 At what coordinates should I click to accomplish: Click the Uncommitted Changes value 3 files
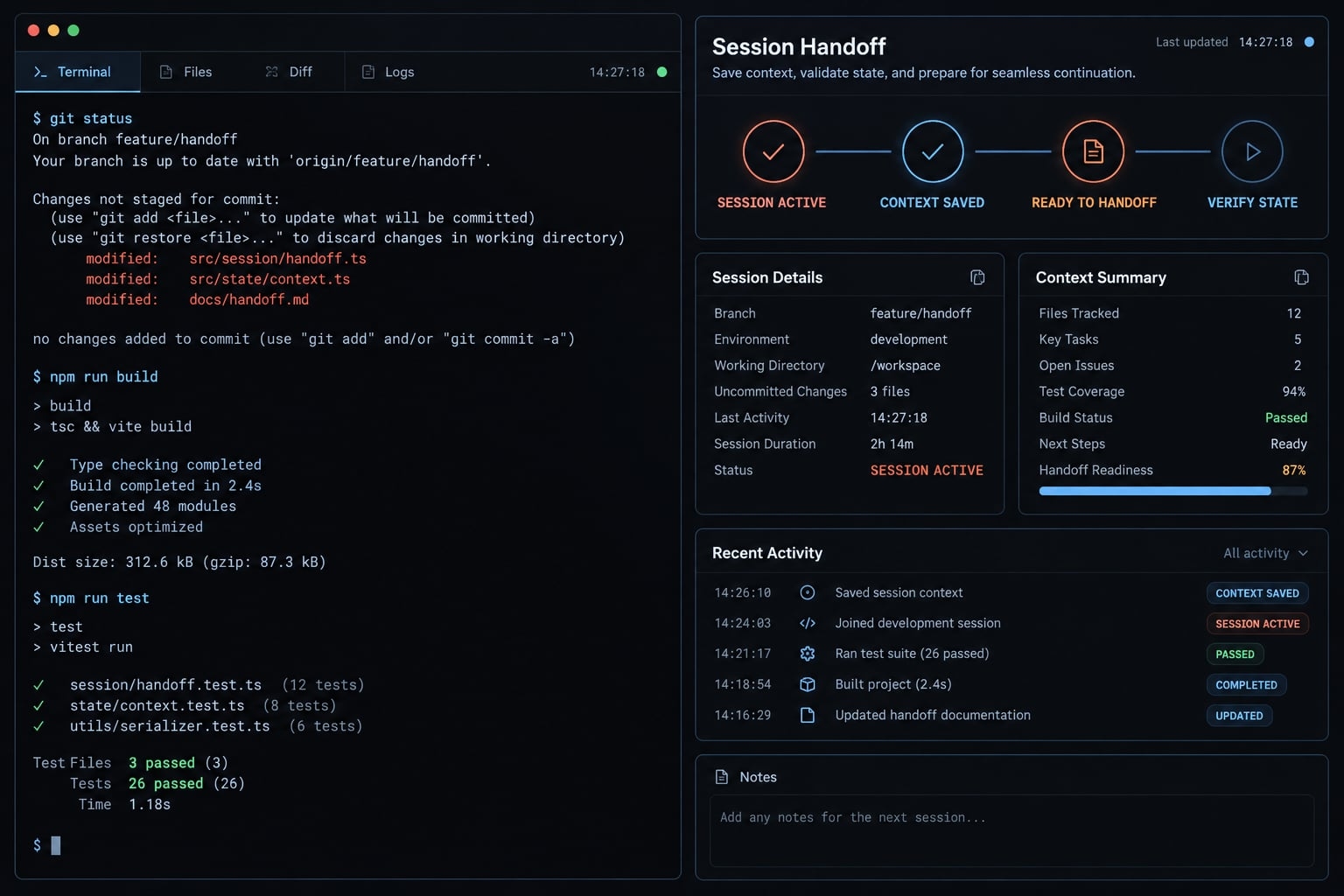pyautogui.click(x=890, y=392)
